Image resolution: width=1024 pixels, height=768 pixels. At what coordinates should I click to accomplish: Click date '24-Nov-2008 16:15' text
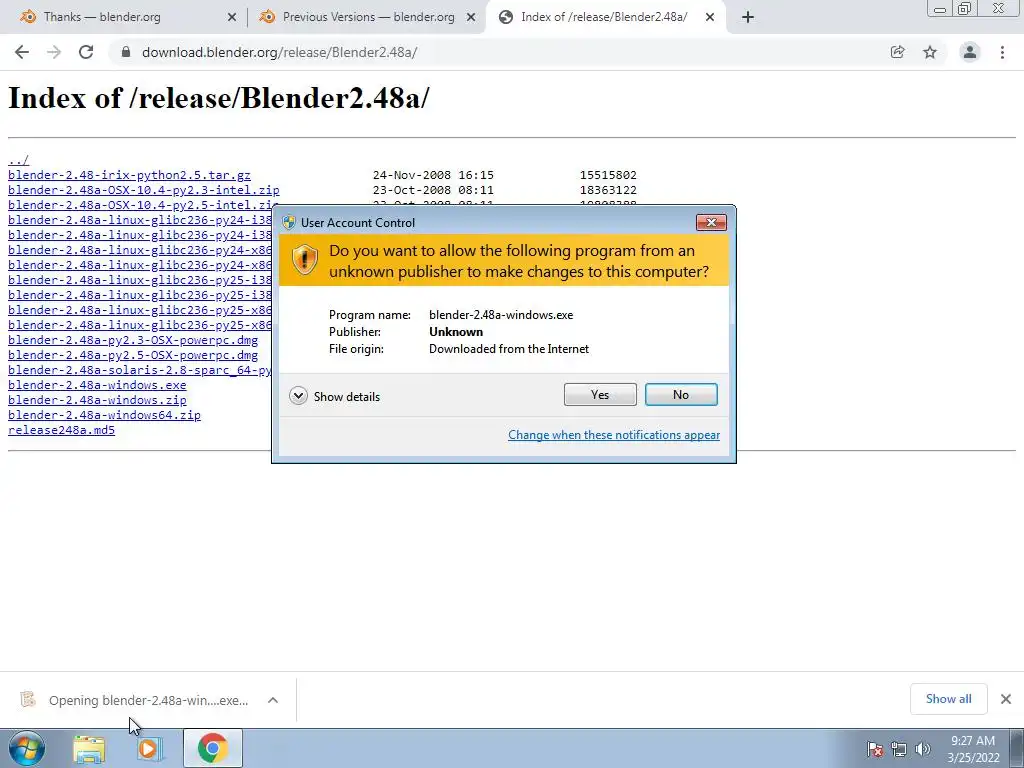[x=433, y=175]
